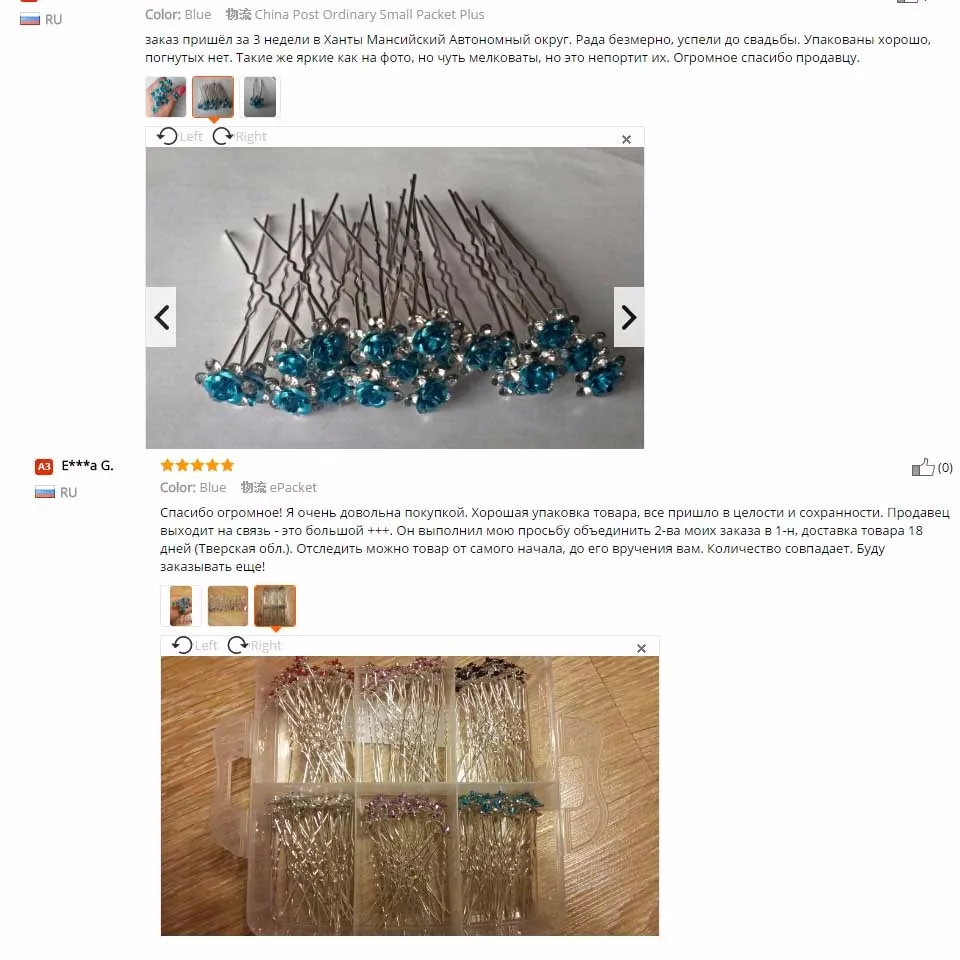Screen dimensions: 960x960
Task: Open middle thumbnail in E***a G.'s review
Action: (x=228, y=606)
